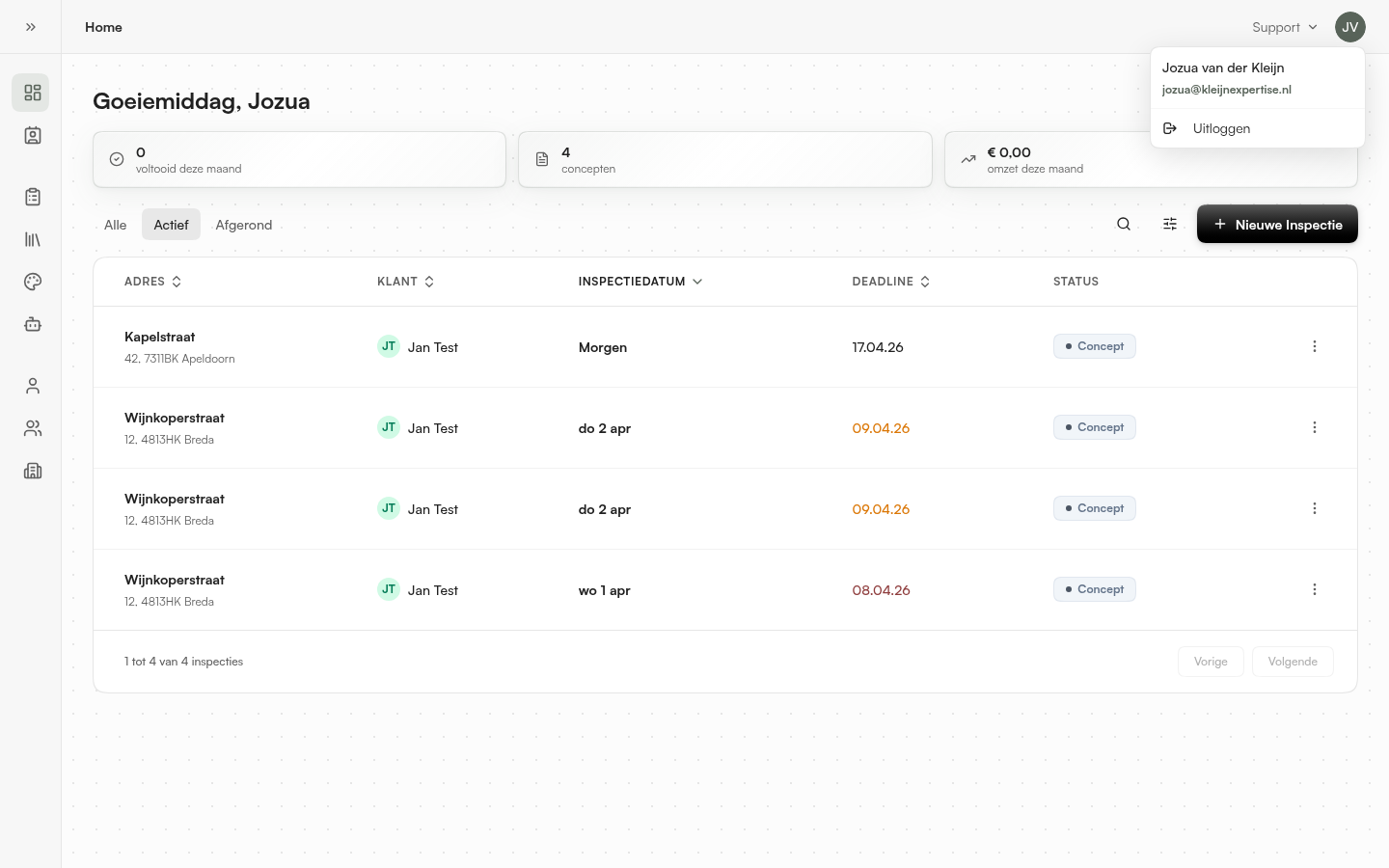
Task: Click the Concept badge in Kapelstraat row
Action: [1094, 346]
